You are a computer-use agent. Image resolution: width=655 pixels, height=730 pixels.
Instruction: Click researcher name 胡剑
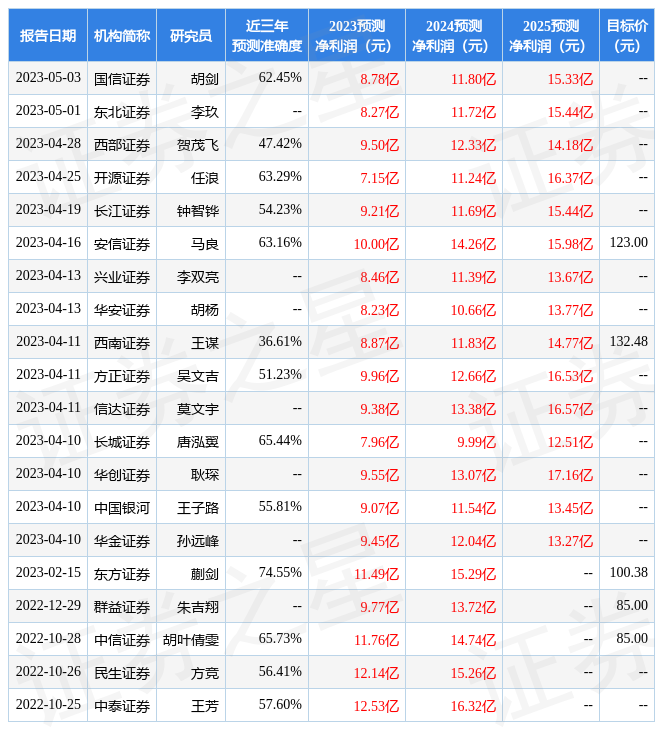tap(205, 79)
